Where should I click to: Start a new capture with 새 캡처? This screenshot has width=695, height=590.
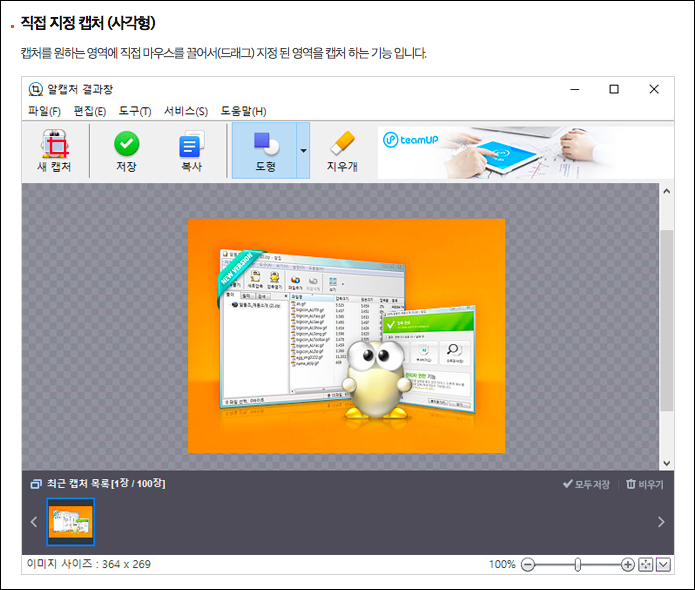coord(55,151)
